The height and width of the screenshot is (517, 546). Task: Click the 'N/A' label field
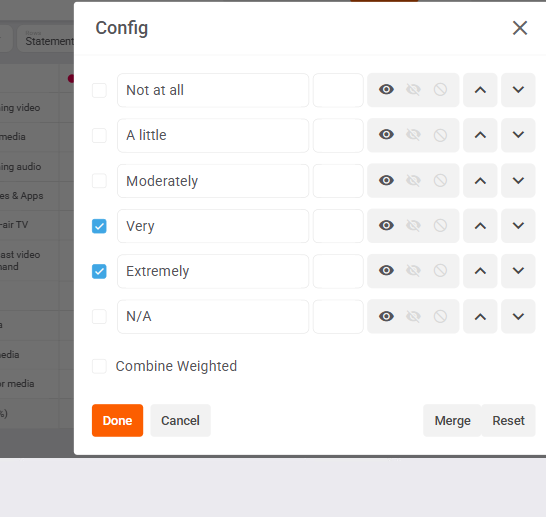pyautogui.click(x=213, y=316)
